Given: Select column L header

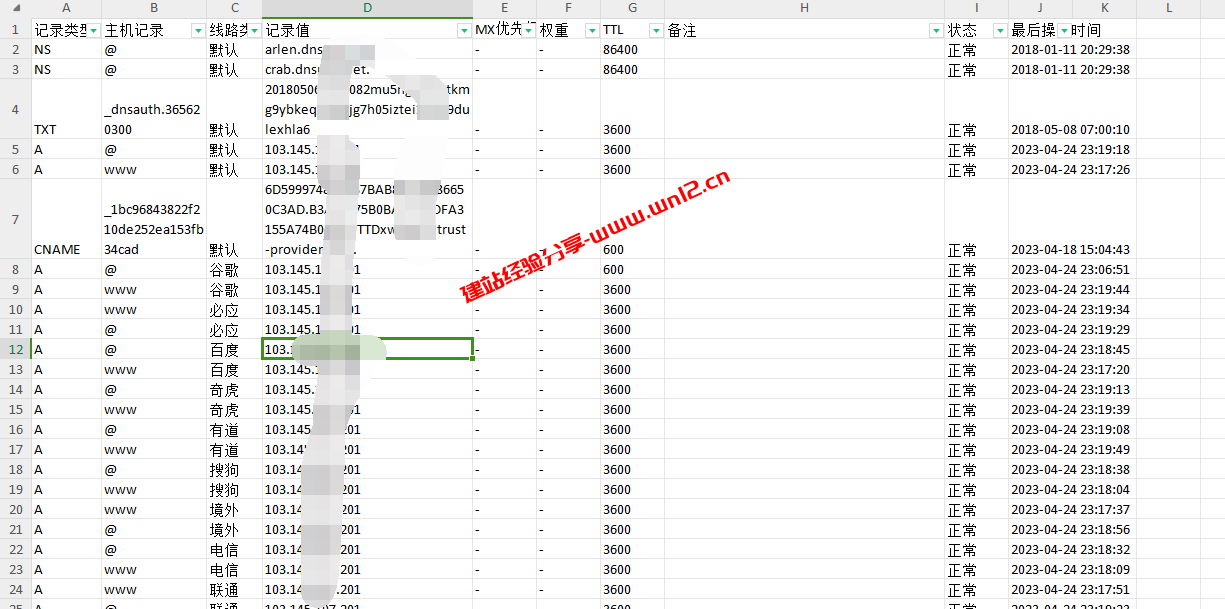Looking at the screenshot, I should tap(1168, 8).
